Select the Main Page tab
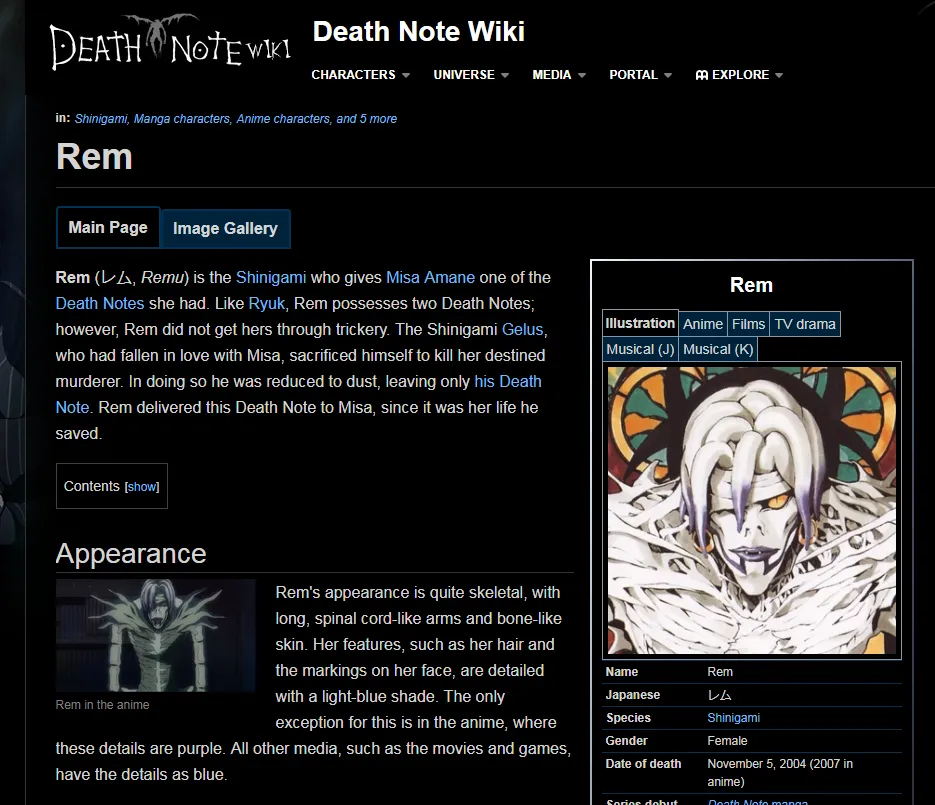The height and width of the screenshot is (805, 935). (x=108, y=228)
